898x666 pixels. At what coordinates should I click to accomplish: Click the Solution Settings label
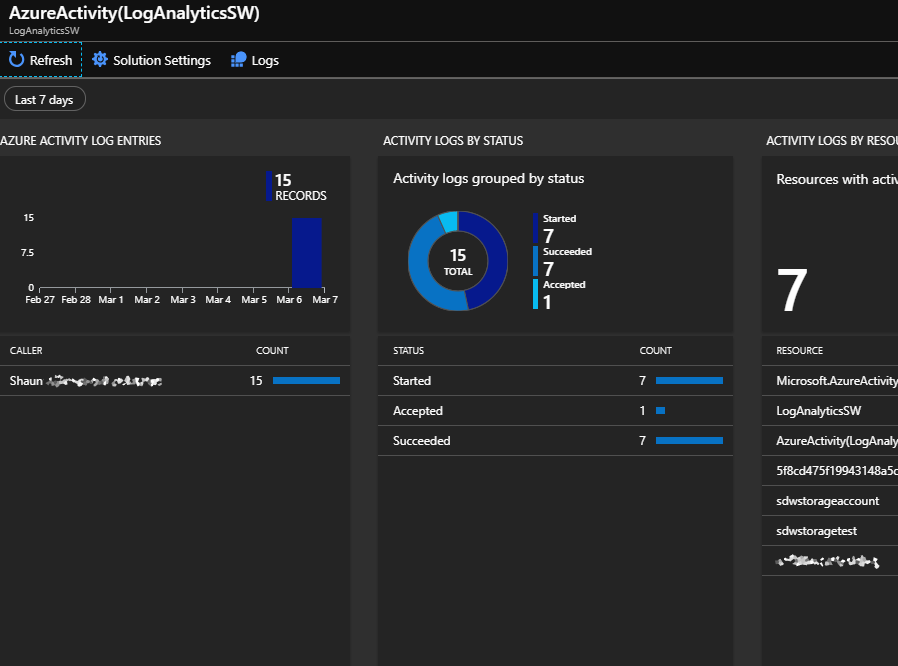[162, 60]
